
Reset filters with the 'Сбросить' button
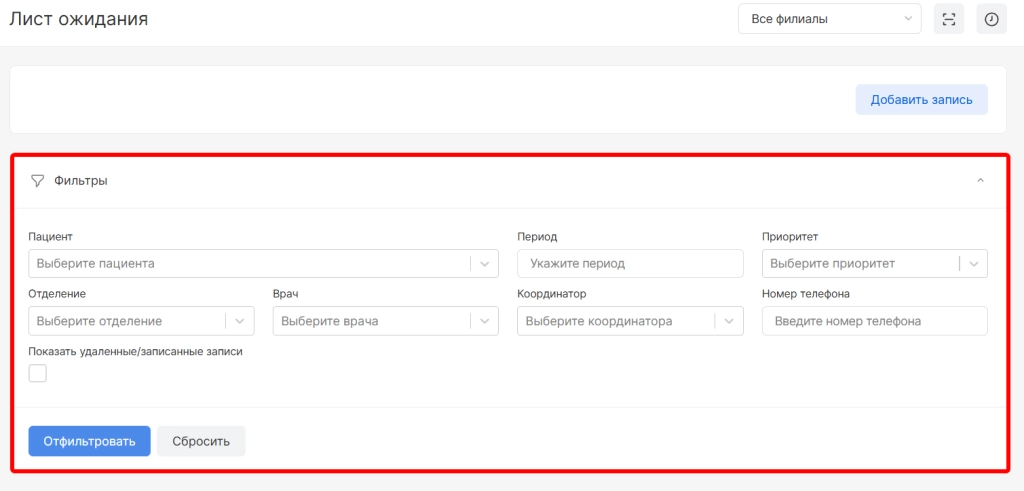(x=201, y=441)
